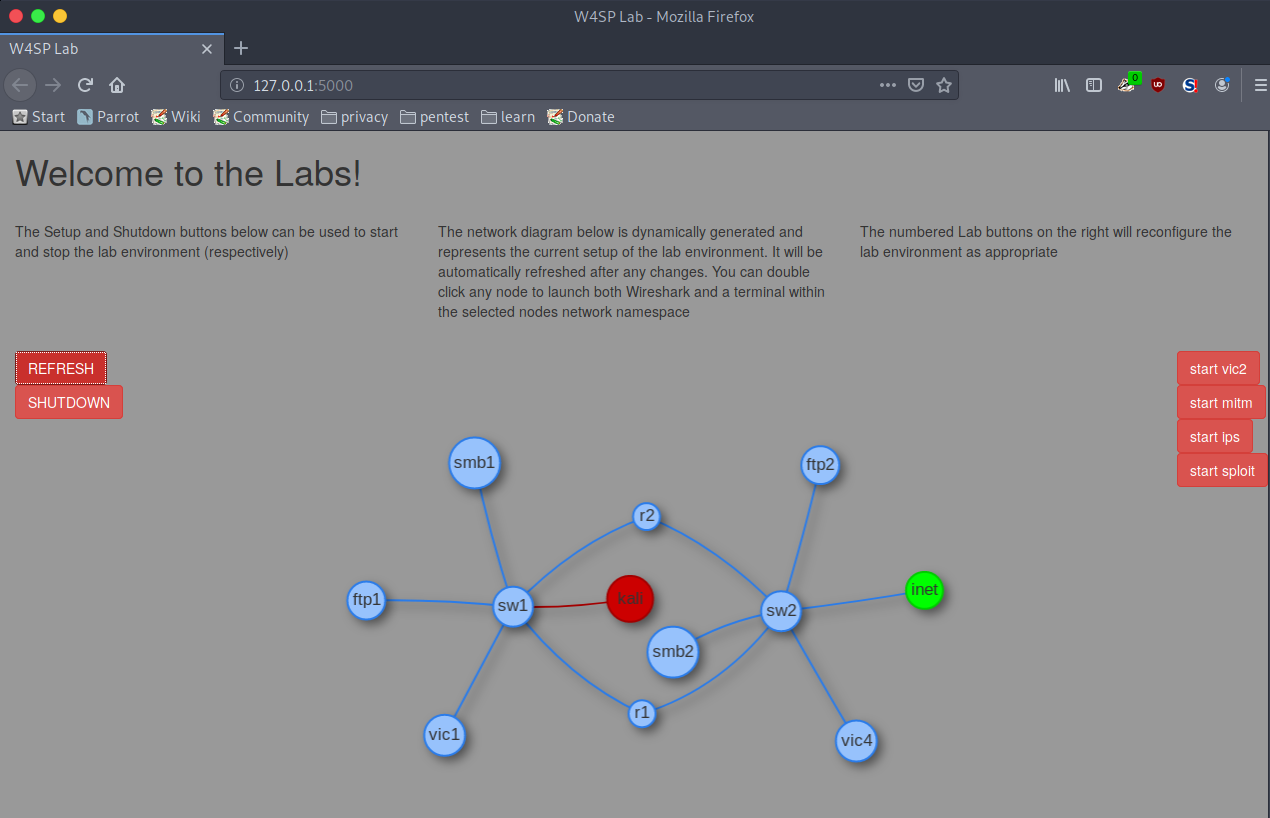This screenshot has height=818, width=1270.
Task: Select the red kali node
Action: coord(630,599)
